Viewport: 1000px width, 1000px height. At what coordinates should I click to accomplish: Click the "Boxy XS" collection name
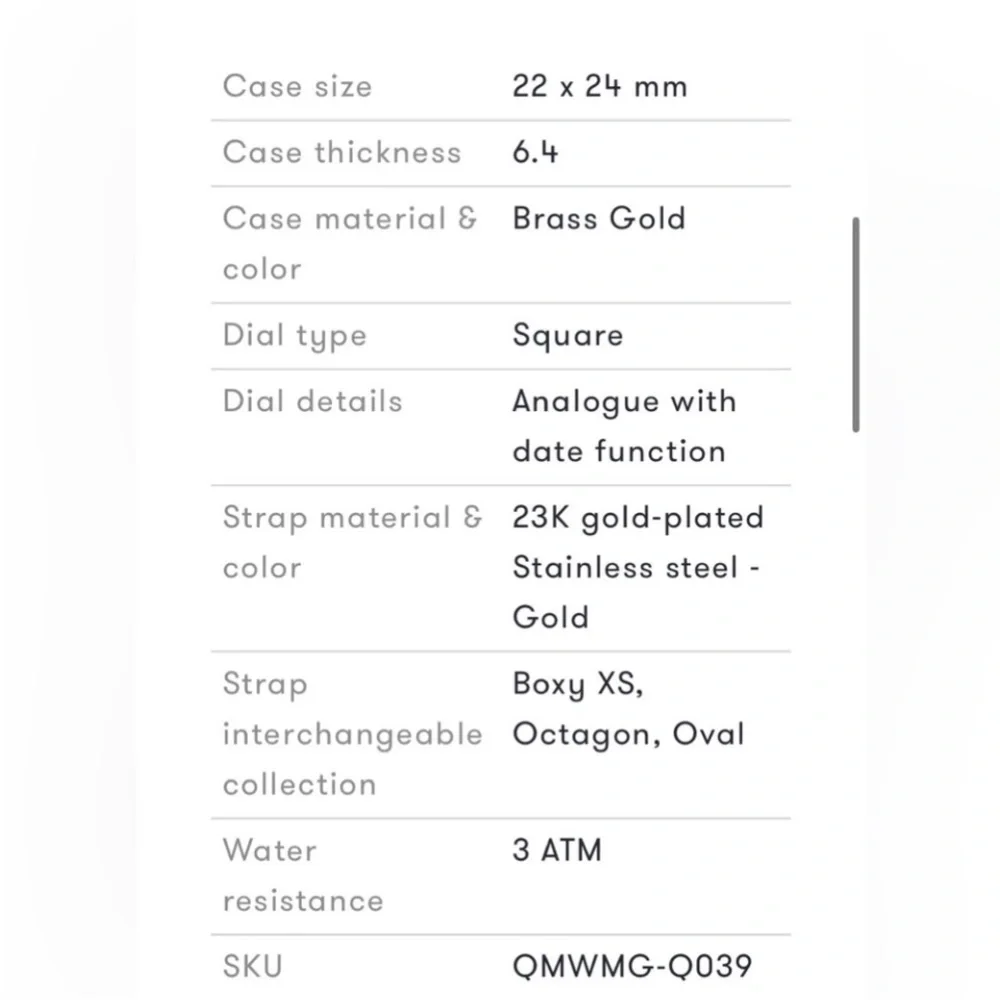(x=576, y=685)
